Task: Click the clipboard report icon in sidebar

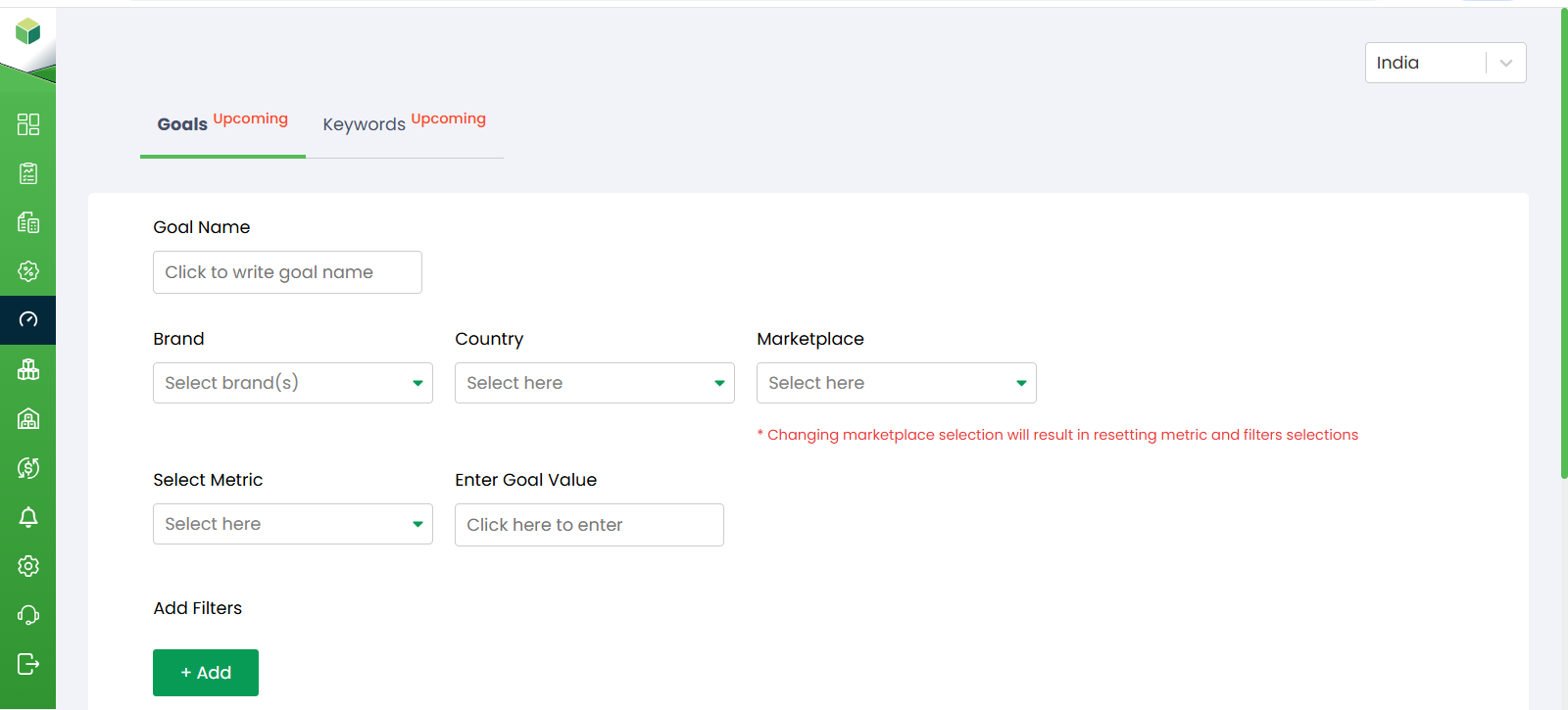Action: coord(28,173)
